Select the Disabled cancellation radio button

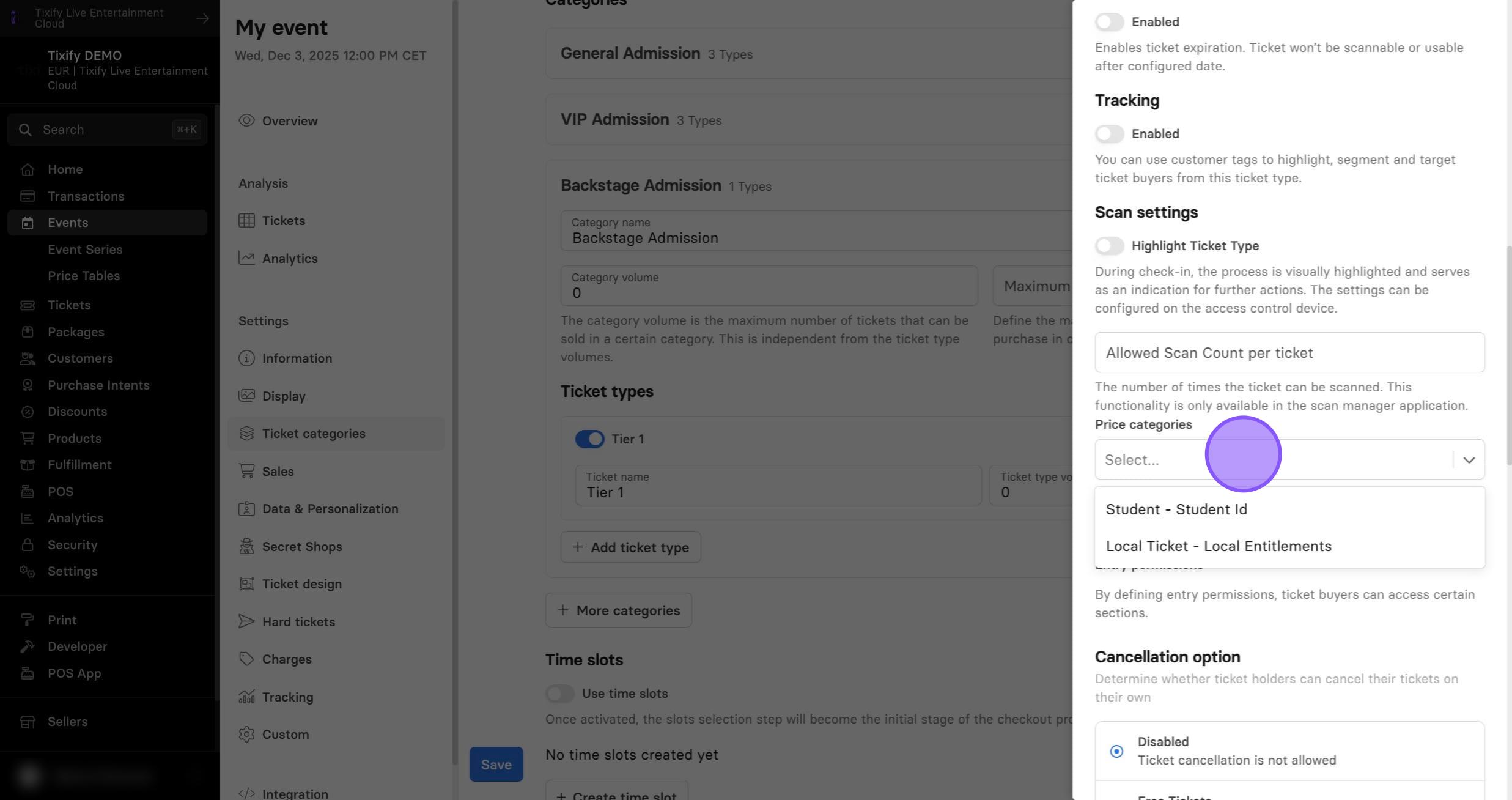coord(1116,751)
